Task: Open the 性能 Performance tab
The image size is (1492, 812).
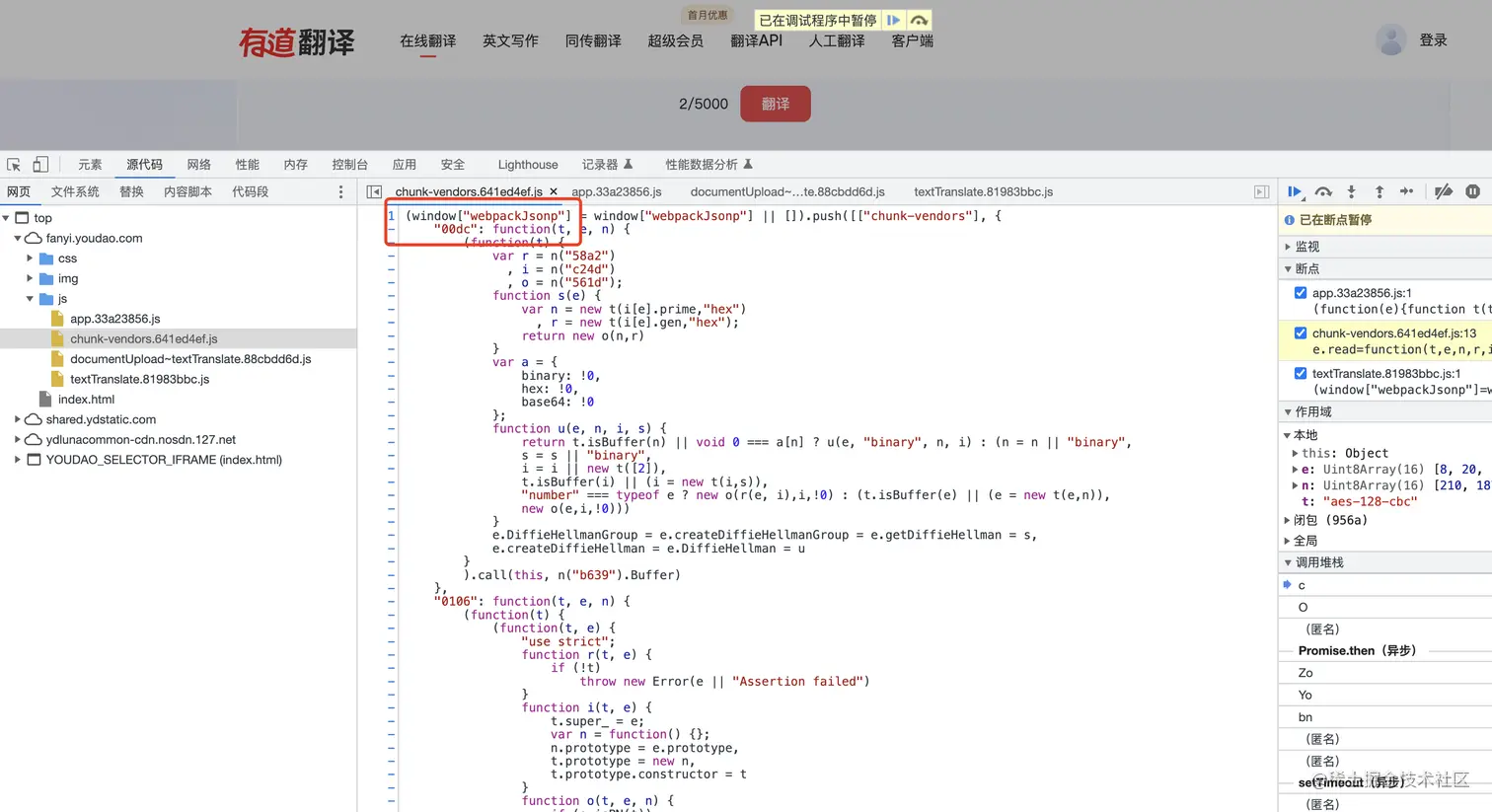Action: [248, 165]
